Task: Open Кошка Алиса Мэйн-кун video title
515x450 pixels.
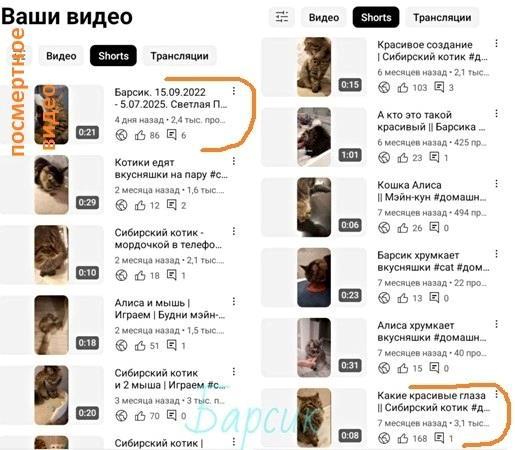Action: [x=432, y=191]
